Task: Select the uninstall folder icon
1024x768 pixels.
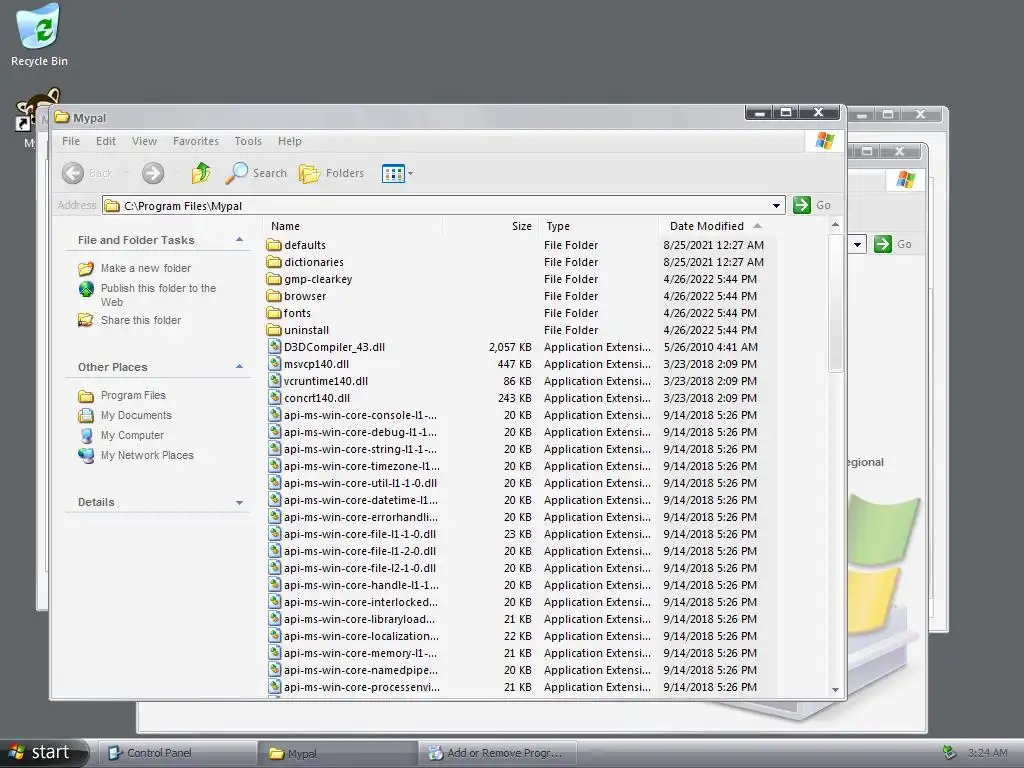Action: (x=274, y=330)
